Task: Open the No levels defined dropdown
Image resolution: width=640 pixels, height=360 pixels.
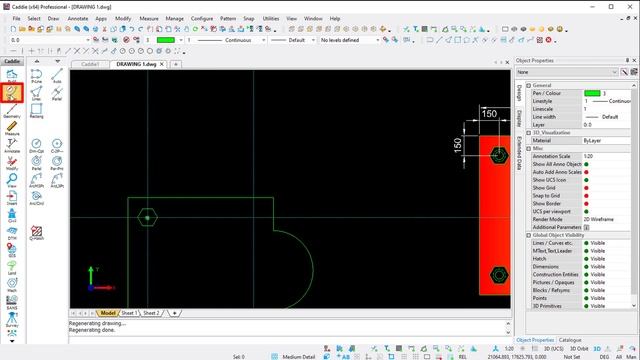Action: 378,40
